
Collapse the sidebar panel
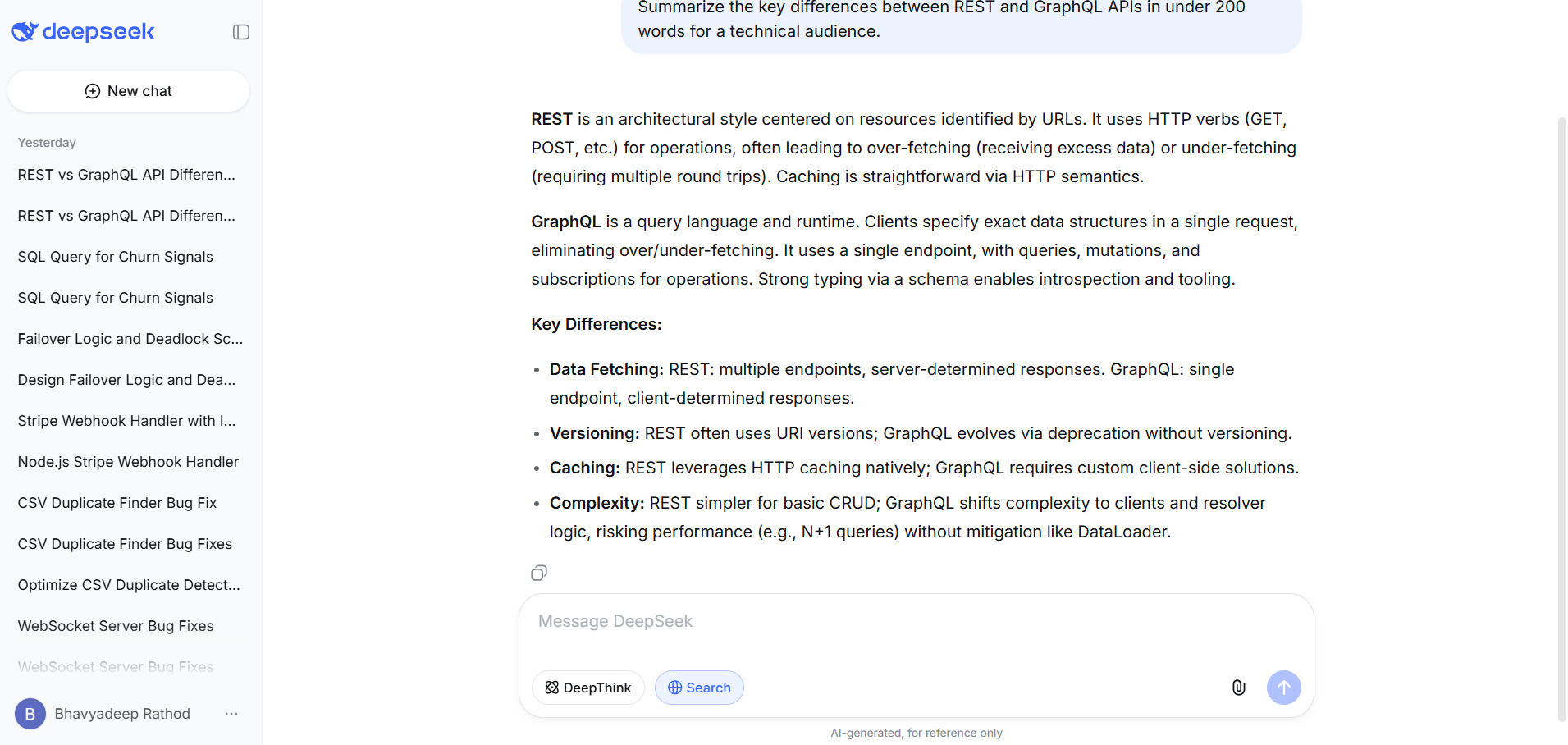coord(240,31)
